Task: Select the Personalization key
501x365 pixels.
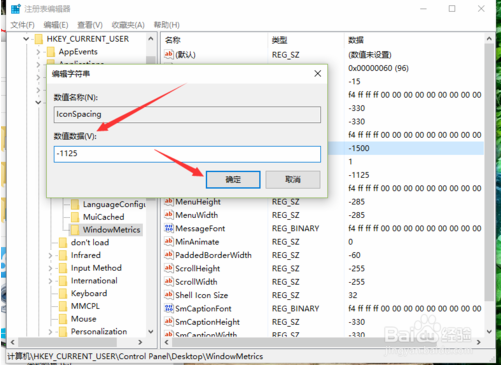Action: 99,331
